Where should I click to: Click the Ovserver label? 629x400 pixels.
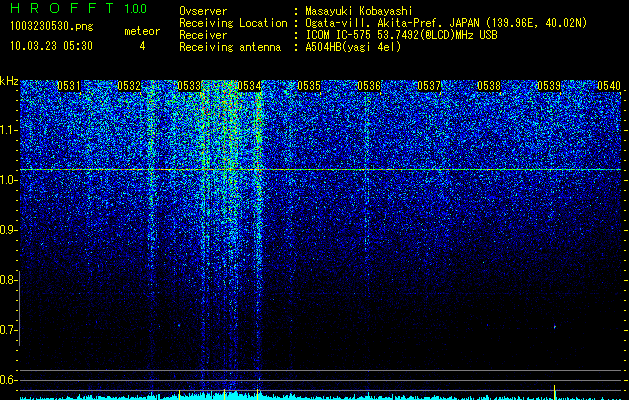(x=203, y=11)
